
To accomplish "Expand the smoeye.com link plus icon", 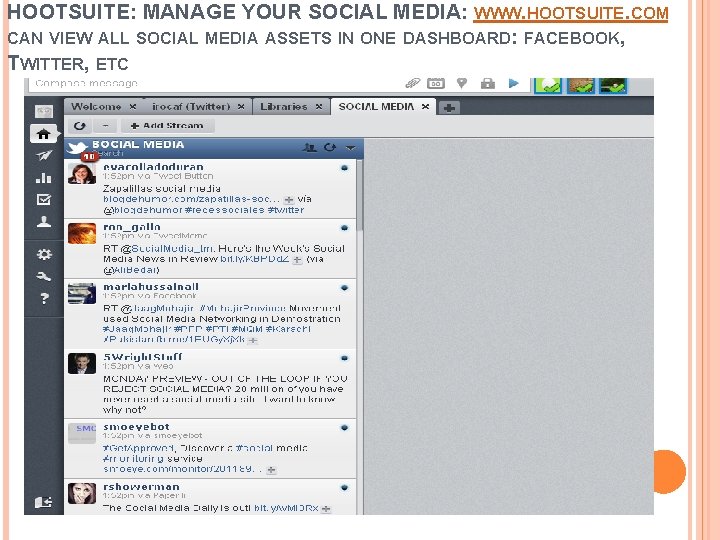I will [x=271, y=470].
